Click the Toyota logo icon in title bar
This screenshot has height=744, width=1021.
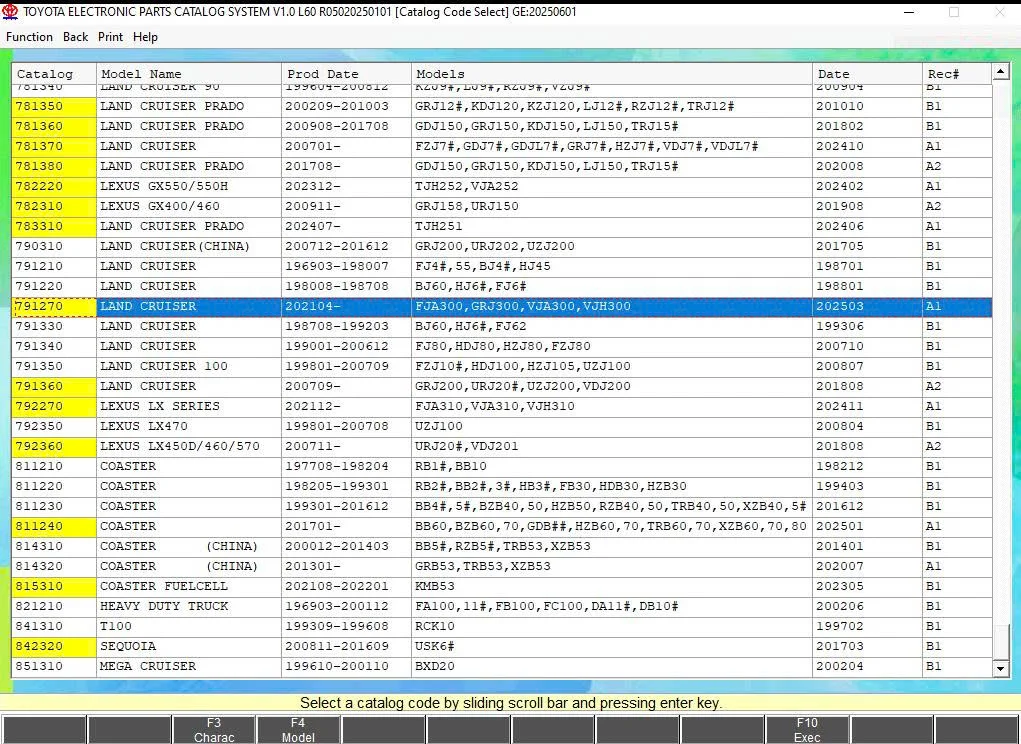pyautogui.click(x=10, y=12)
